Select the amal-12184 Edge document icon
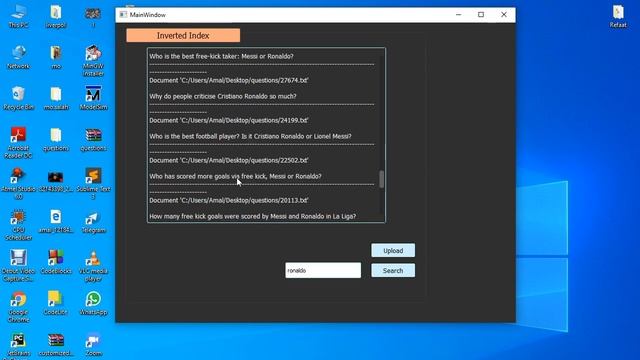This screenshot has width=640, height=360. click(56, 222)
